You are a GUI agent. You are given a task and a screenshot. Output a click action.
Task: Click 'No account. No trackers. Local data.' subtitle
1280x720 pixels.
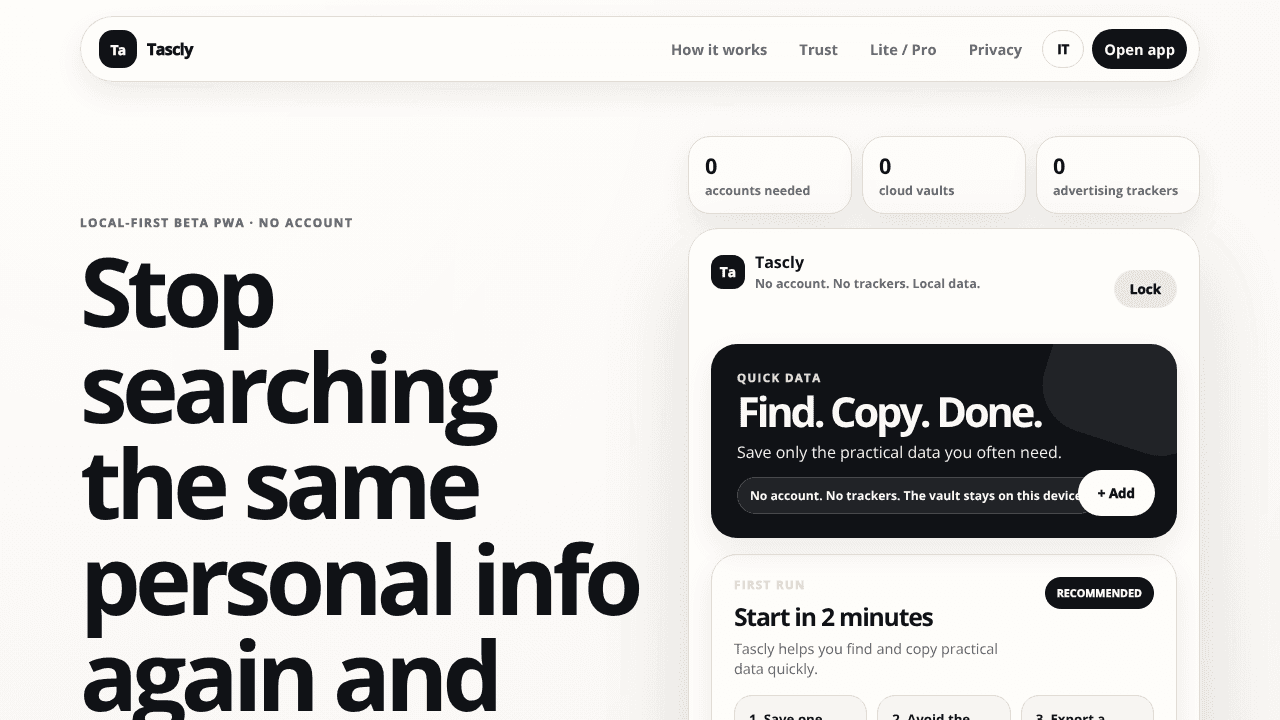(867, 284)
